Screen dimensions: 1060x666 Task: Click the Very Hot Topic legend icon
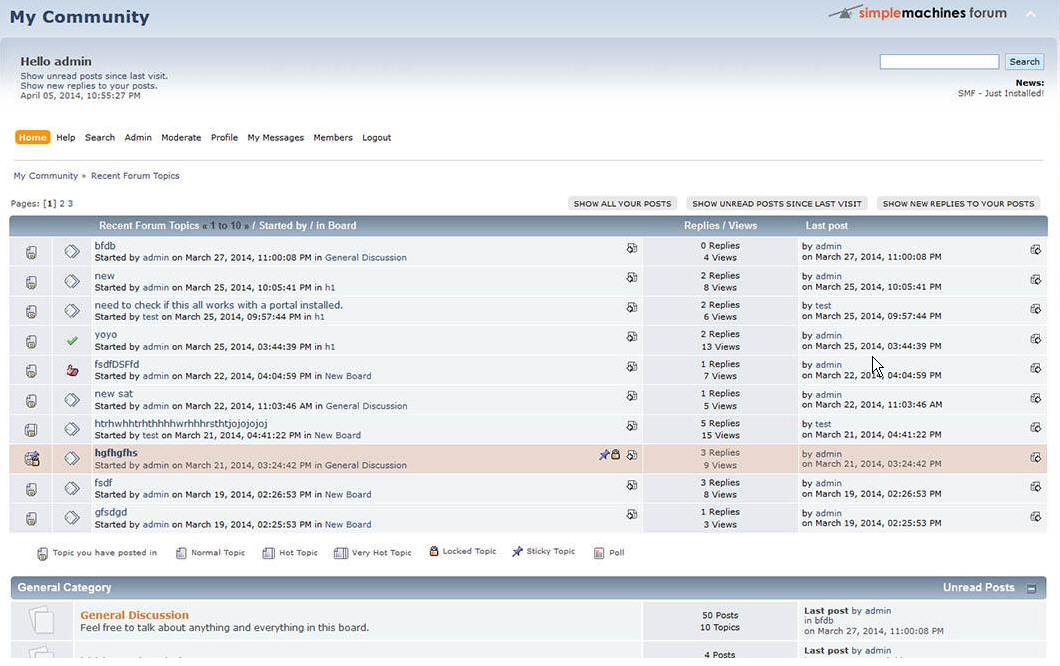341,553
